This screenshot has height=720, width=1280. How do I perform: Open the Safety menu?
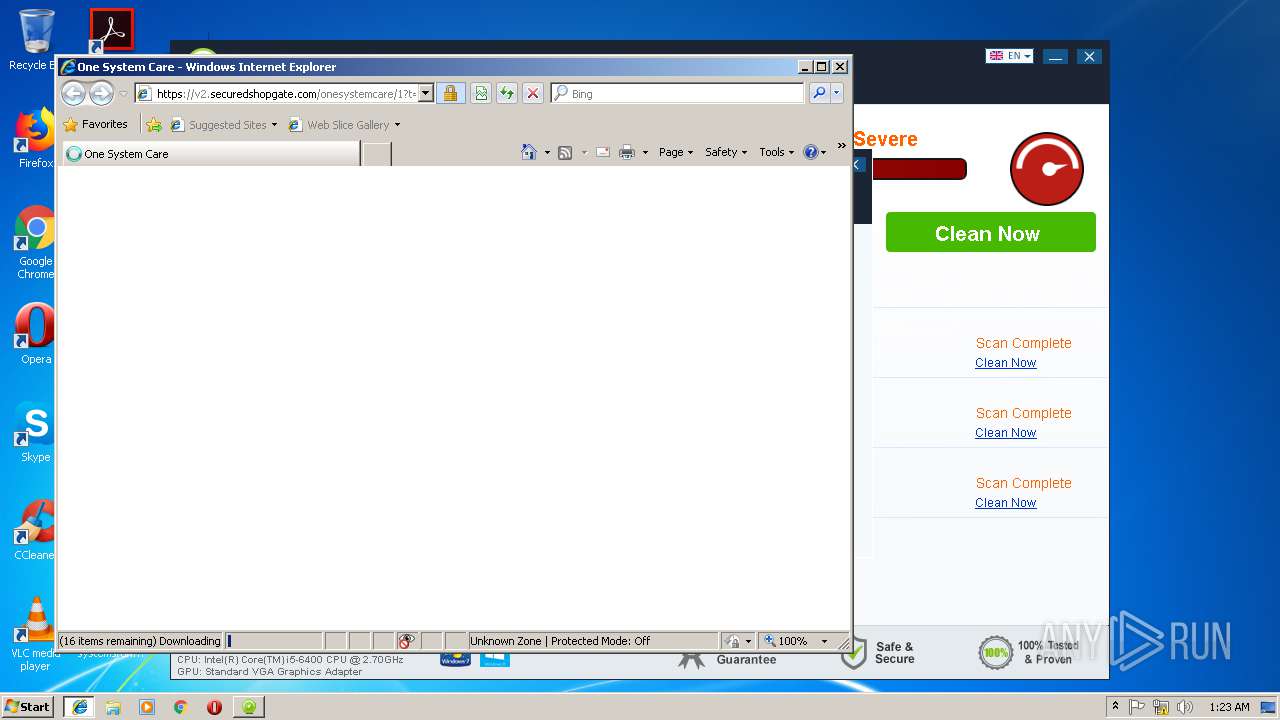(726, 152)
